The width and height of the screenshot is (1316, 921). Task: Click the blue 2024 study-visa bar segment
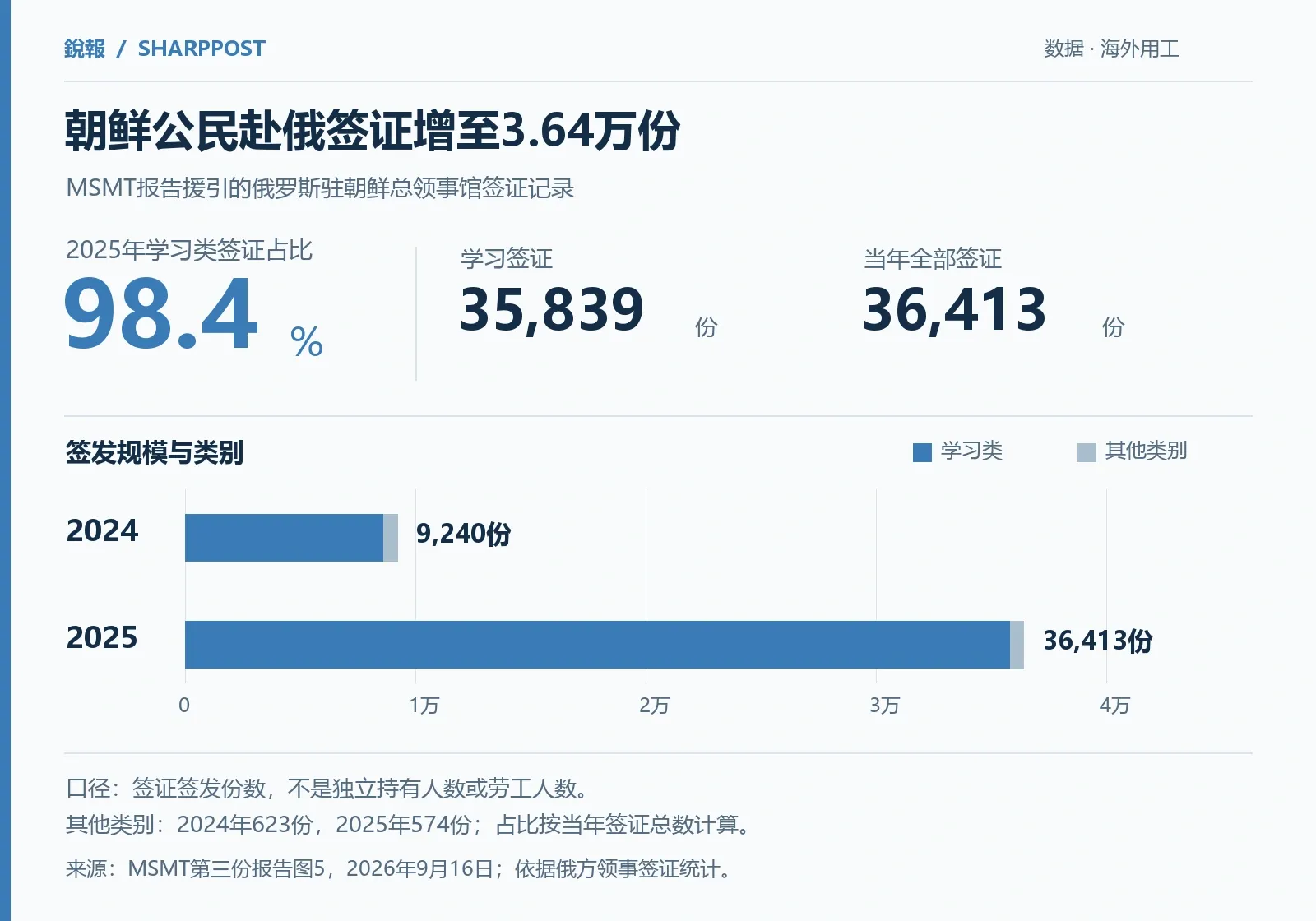click(x=284, y=538)
